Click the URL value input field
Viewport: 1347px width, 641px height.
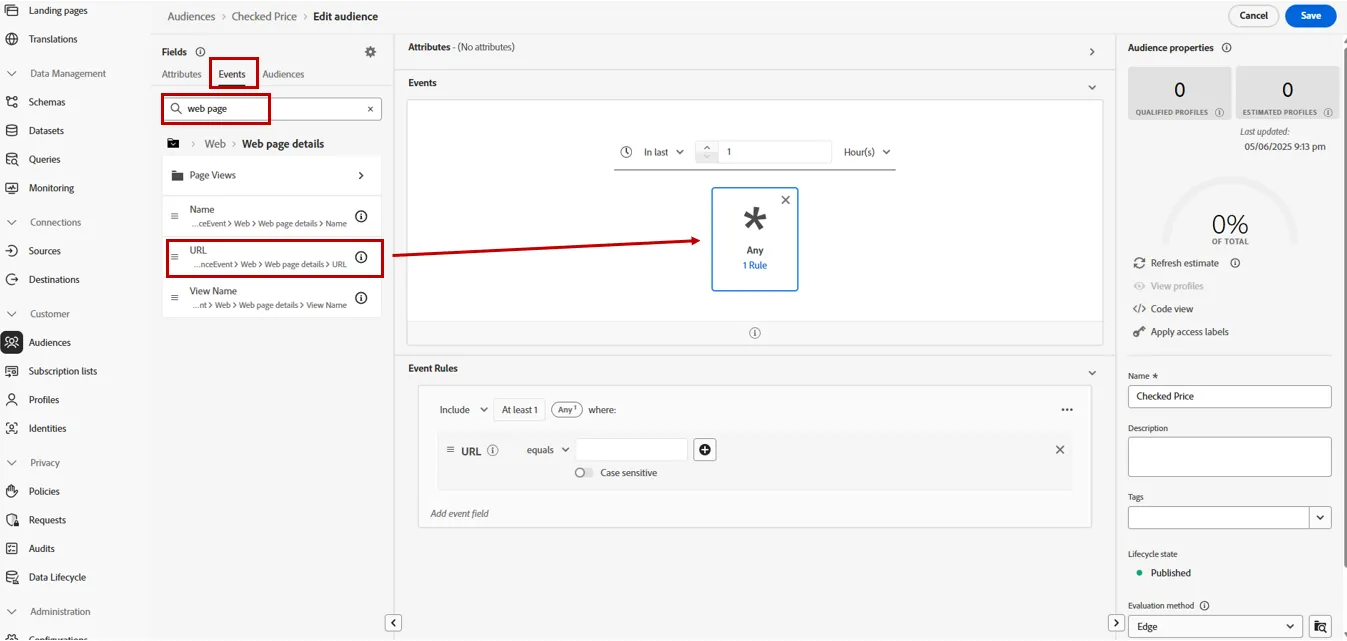[x=632, y=450]
